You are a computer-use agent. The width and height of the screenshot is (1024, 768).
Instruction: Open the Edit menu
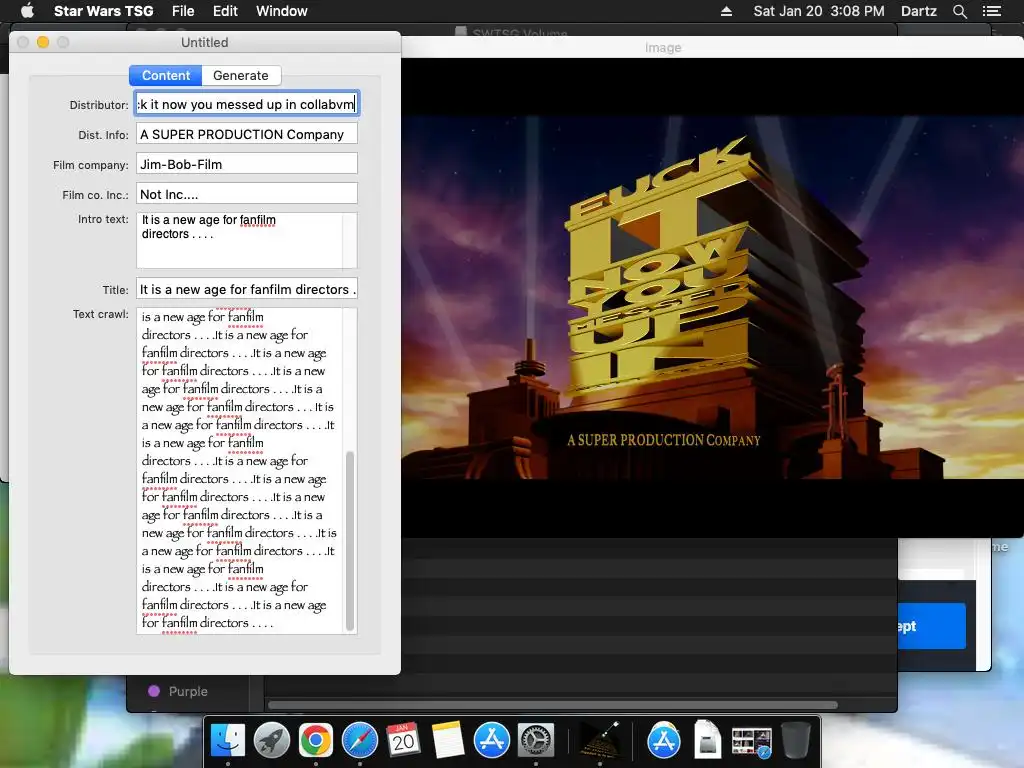click(225, 11)
